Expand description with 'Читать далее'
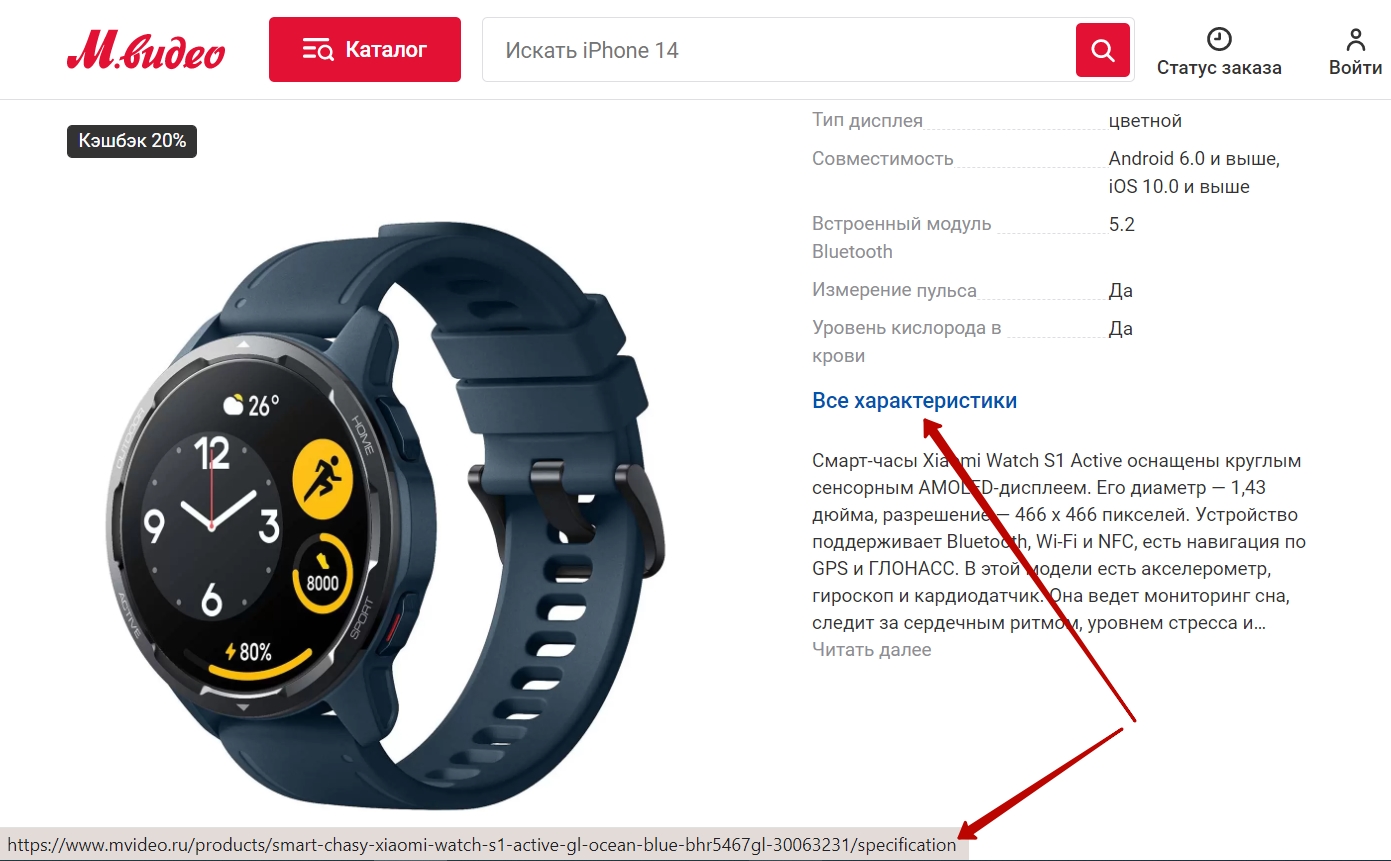1391x861 pixels. click(x=871, y=650)
